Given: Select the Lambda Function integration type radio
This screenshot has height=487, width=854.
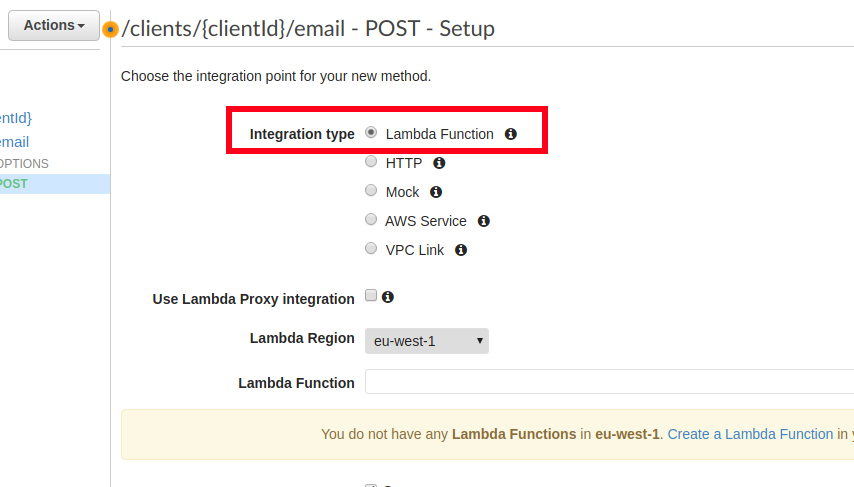Looking at the screenshot, I should (x=371, y=132).
